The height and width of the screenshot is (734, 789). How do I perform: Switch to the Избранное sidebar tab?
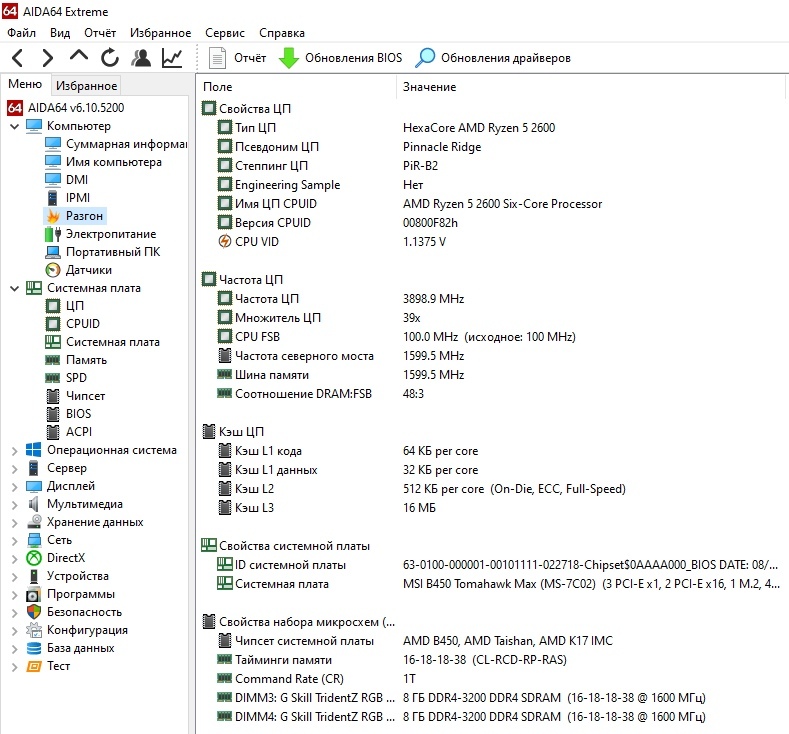87,86
